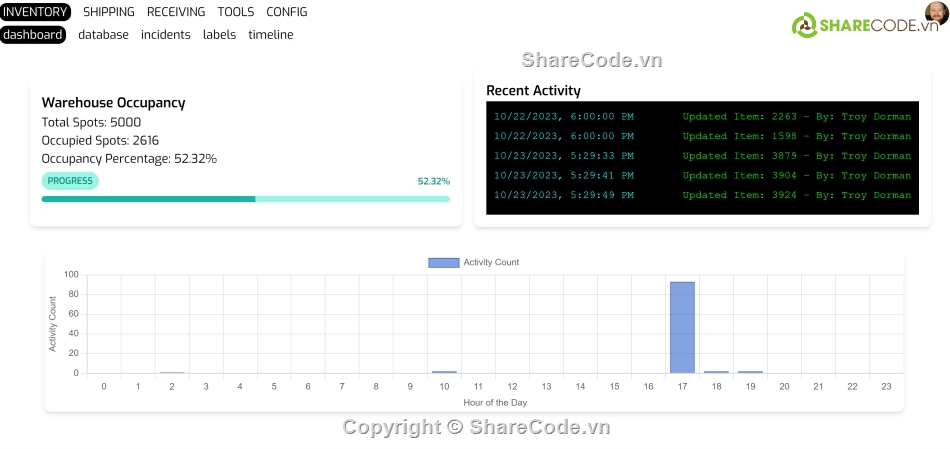The image size is (950, 449).
Task: Select the labels tab
Action: [x=219, y=34]
